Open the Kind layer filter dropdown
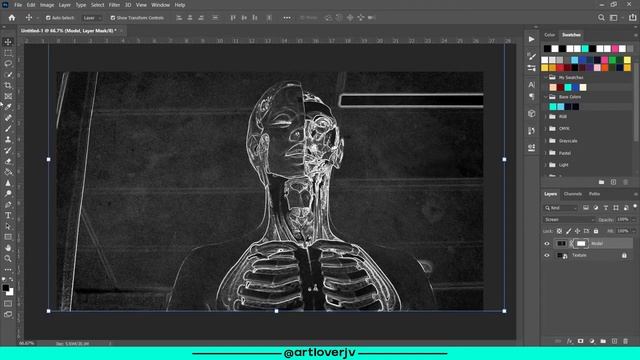 pos(561,208)
